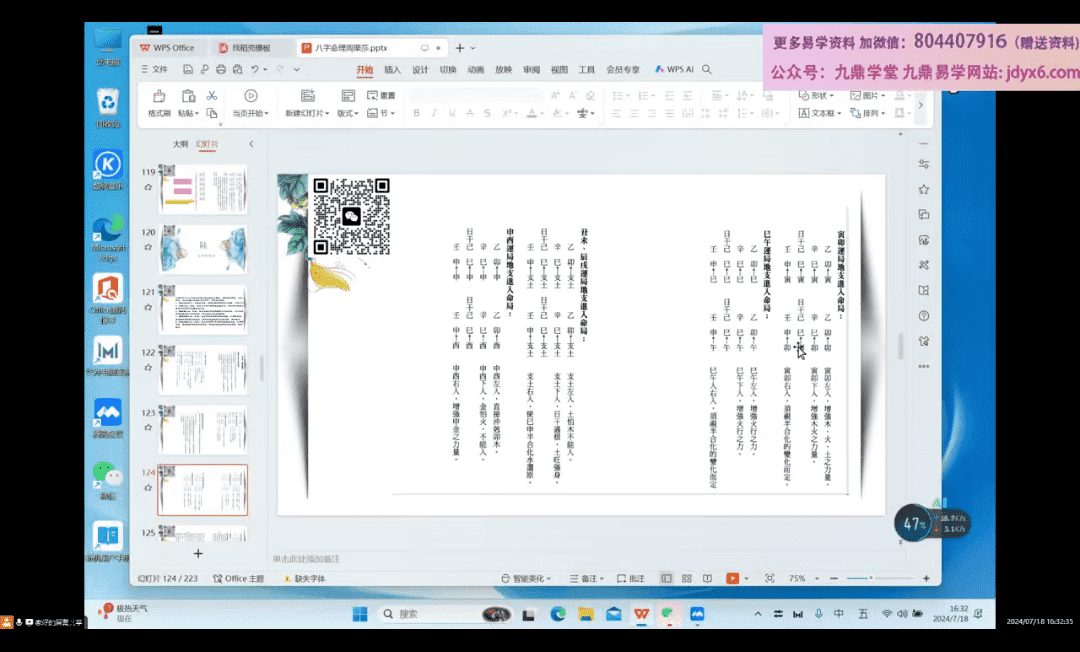Click the Cut scissors icon in ribbon
This screenshot has height=652, width=1080.
[x=211, y=95]
